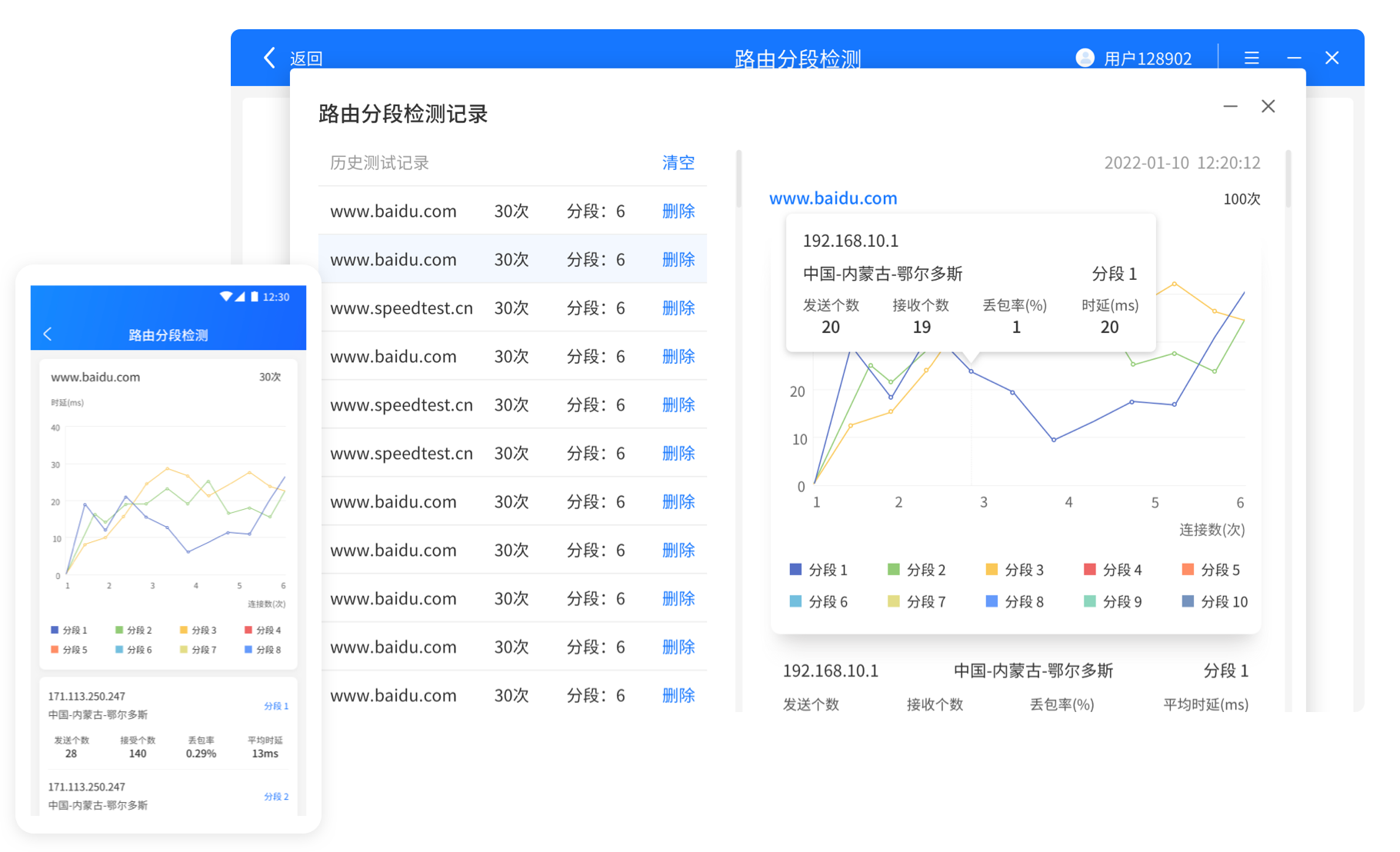Toggle 分段 3 legend swatch in desktop chart
Screen dimensions: 1400x852
[x=992, y=569]
